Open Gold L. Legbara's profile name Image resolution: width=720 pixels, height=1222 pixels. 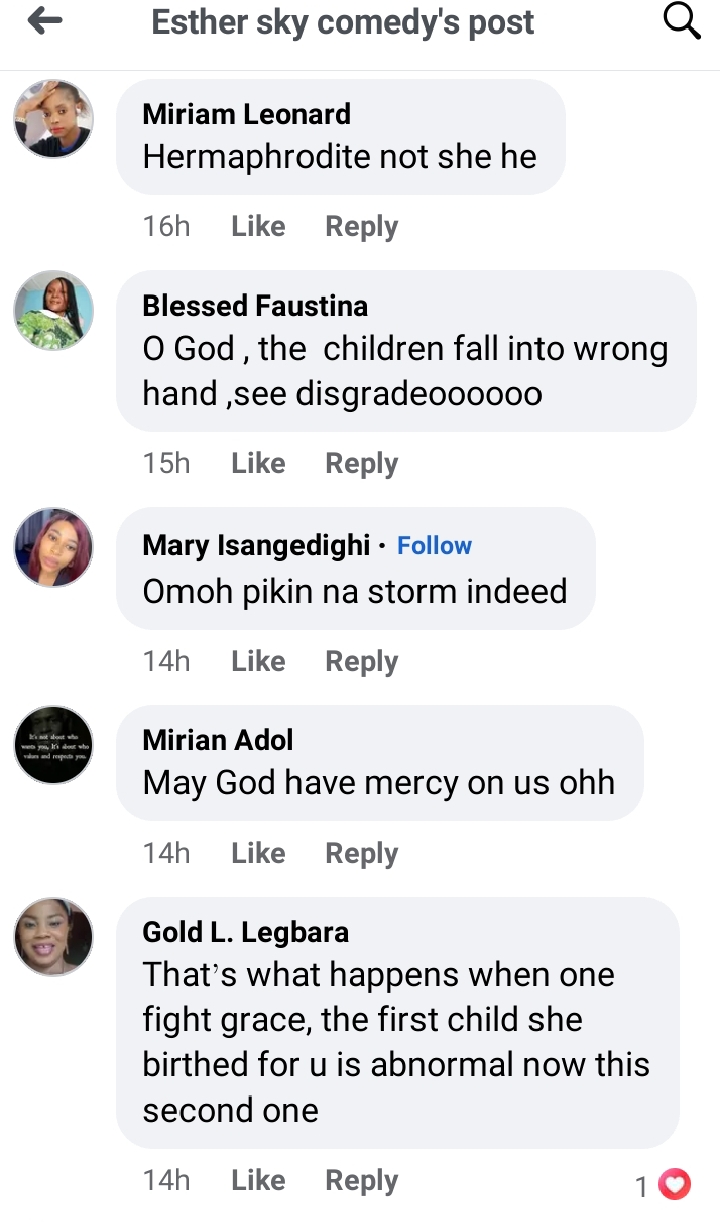click(246, 932)
